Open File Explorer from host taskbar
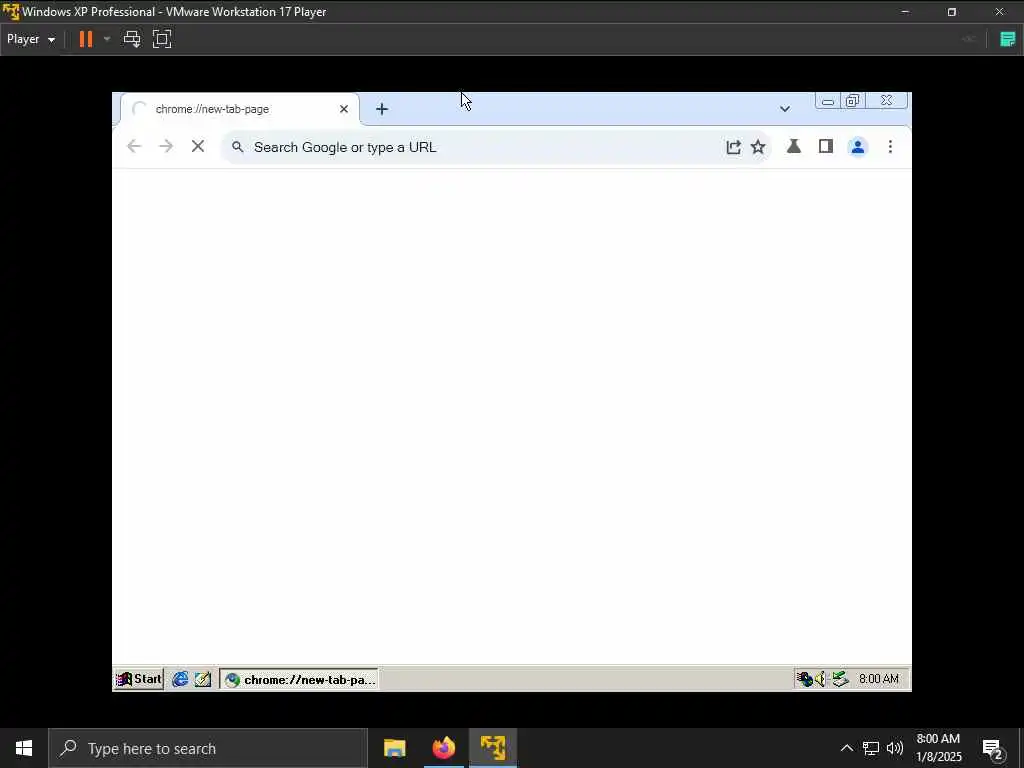 point(394,748)
